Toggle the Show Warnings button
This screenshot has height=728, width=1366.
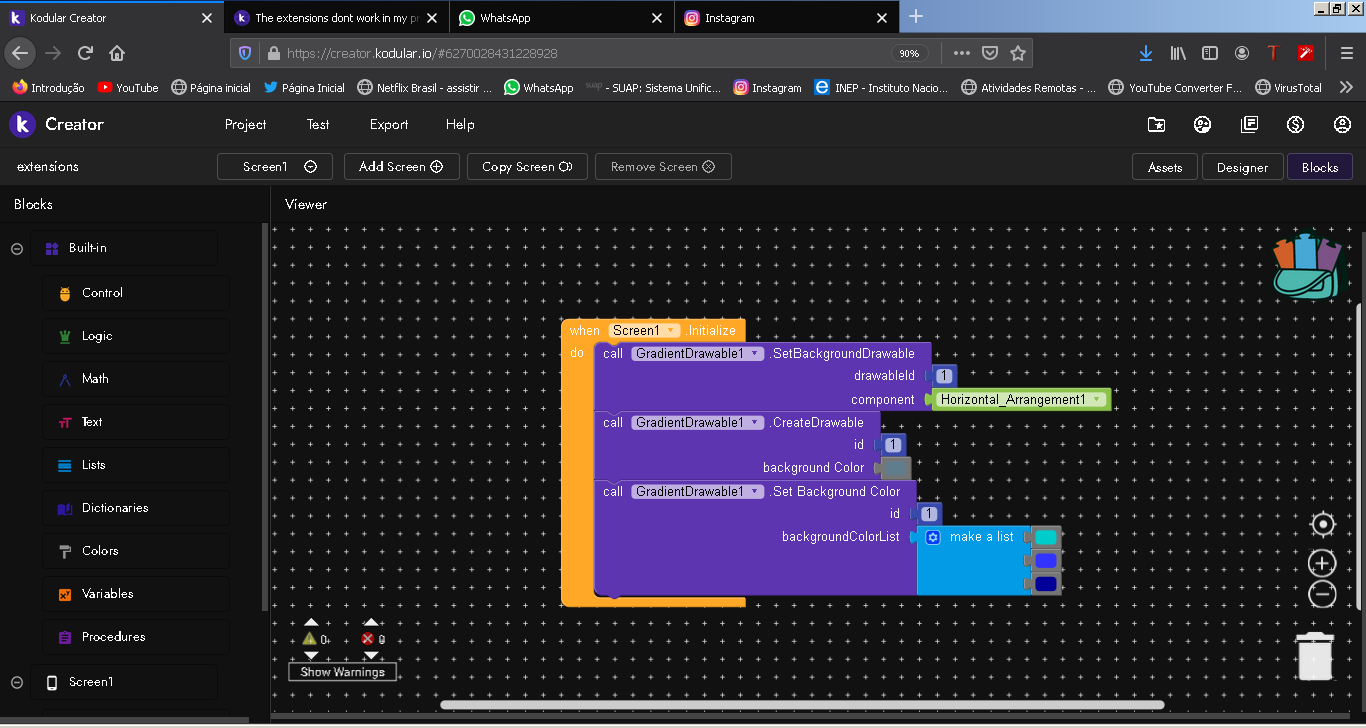tap(343, 672)
